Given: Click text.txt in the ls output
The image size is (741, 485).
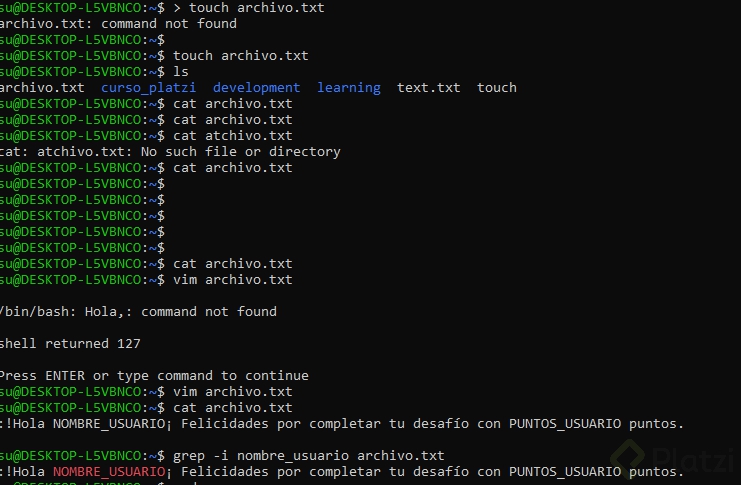Looking at the screenshot, I should pyautogui.click(x=429, y=88).
